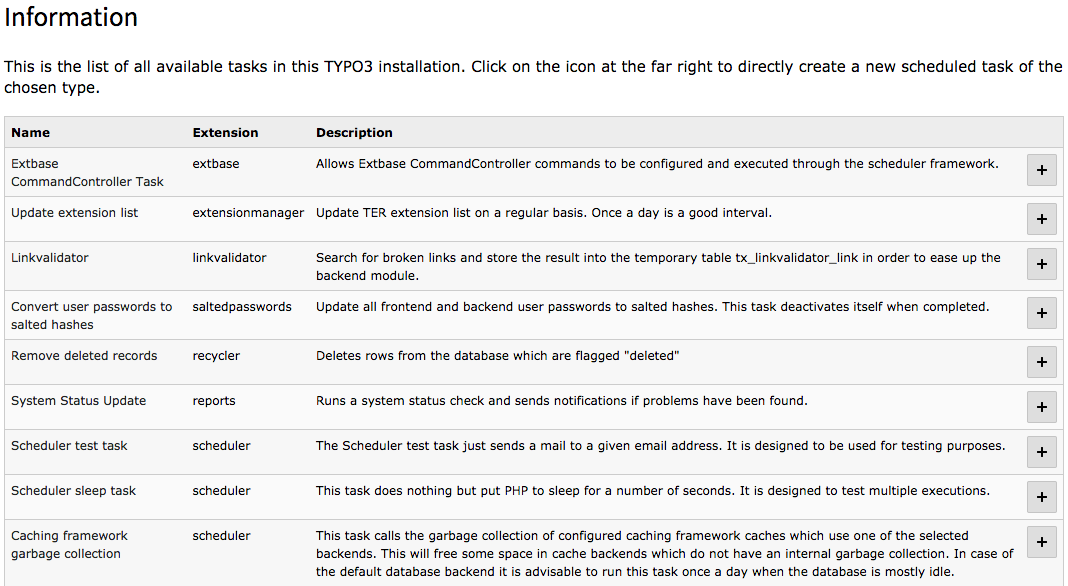Create Update extension list task via plus icon
1068x586 pixels.
coord(1041,219)
